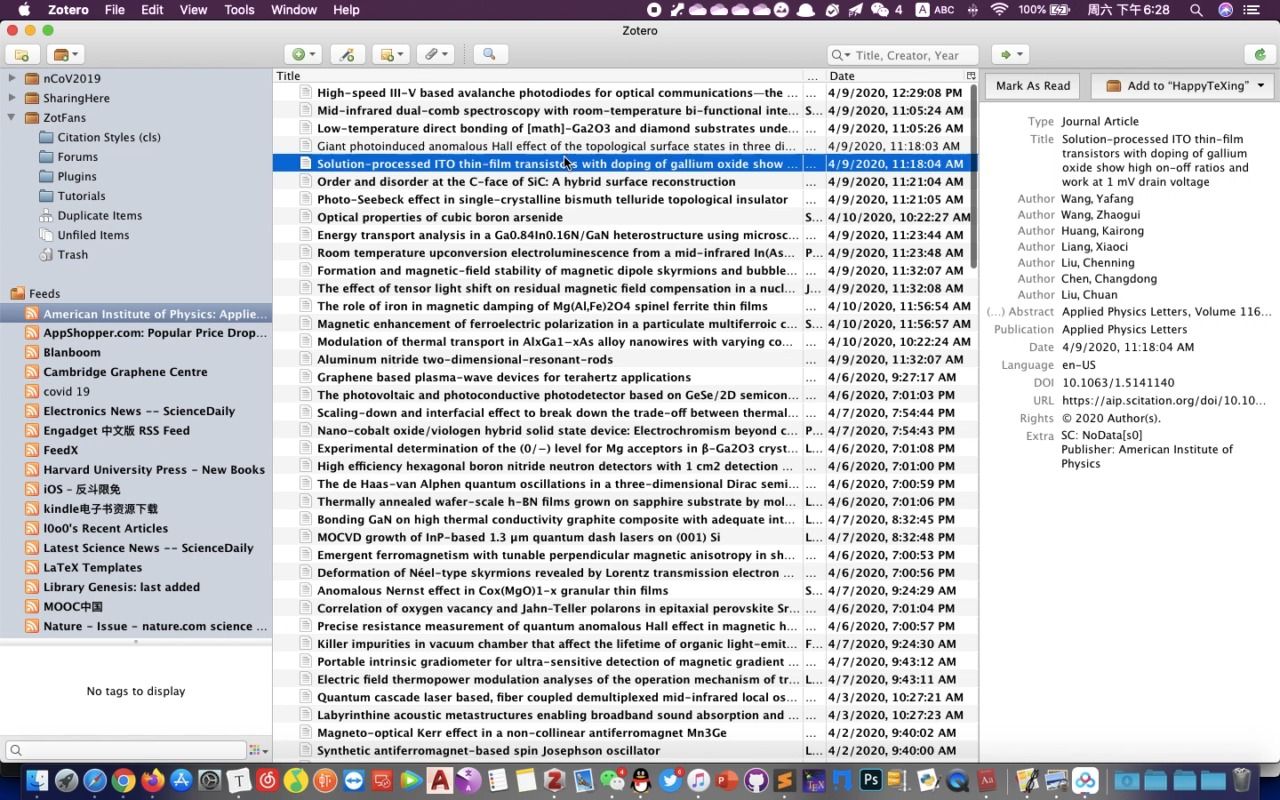Expand the (...) Abstract field
The height and width of the screenshot is (800, 1280).
pos(1020,312)
